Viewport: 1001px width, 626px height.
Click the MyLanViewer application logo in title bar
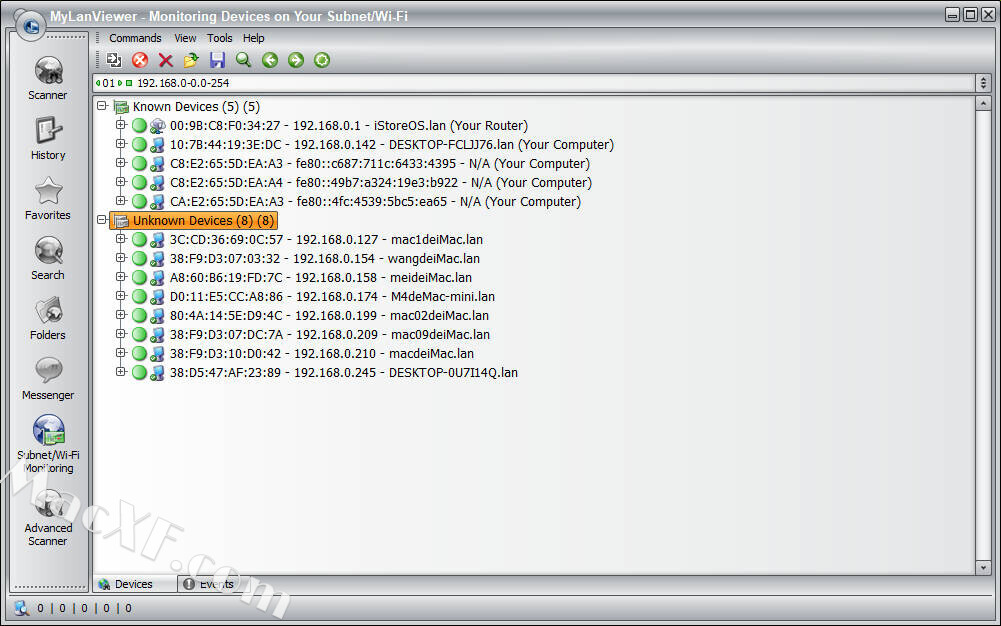31,26
